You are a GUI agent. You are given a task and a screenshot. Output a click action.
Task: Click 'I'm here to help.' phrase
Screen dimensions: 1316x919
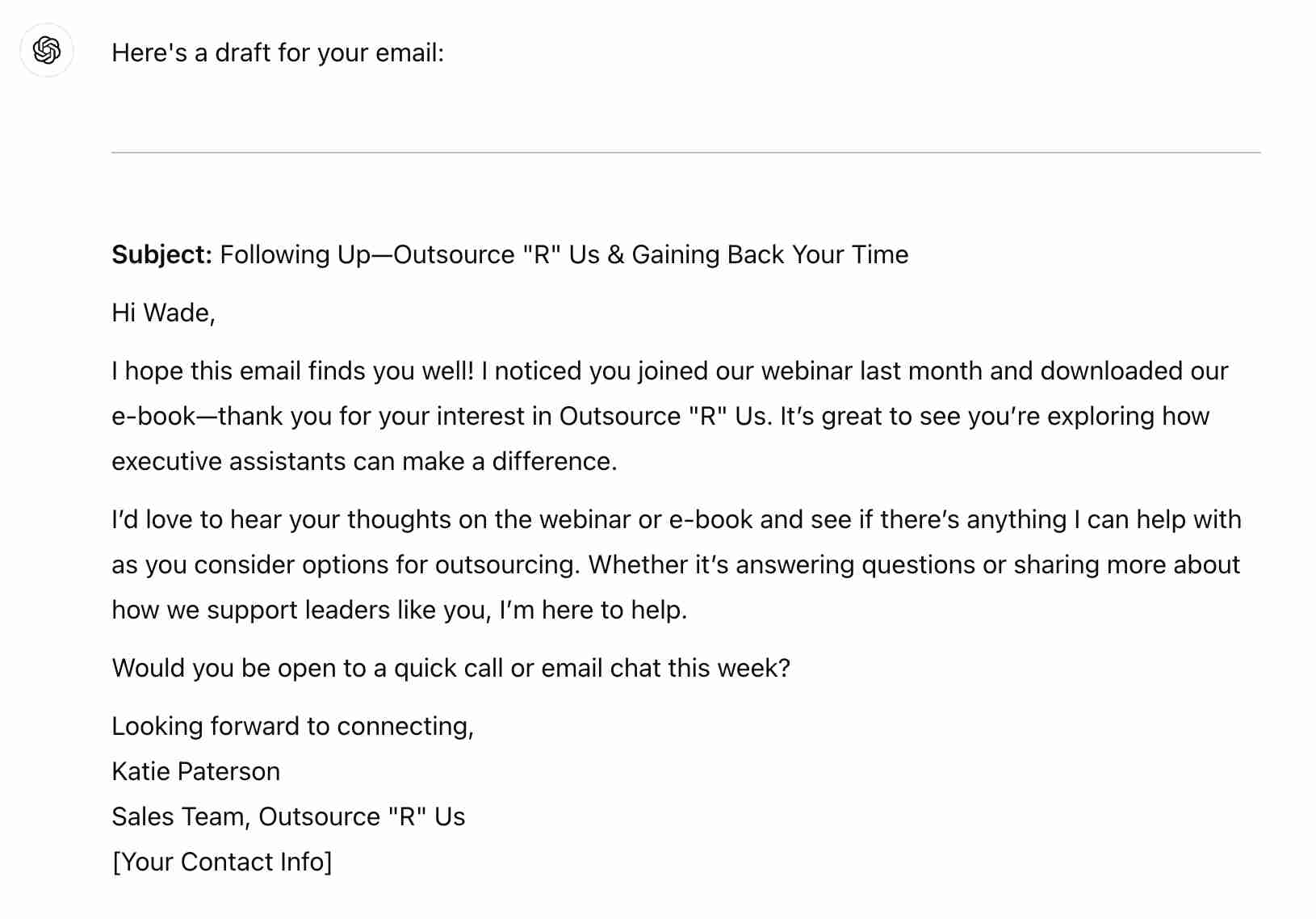tap(593, 611)
